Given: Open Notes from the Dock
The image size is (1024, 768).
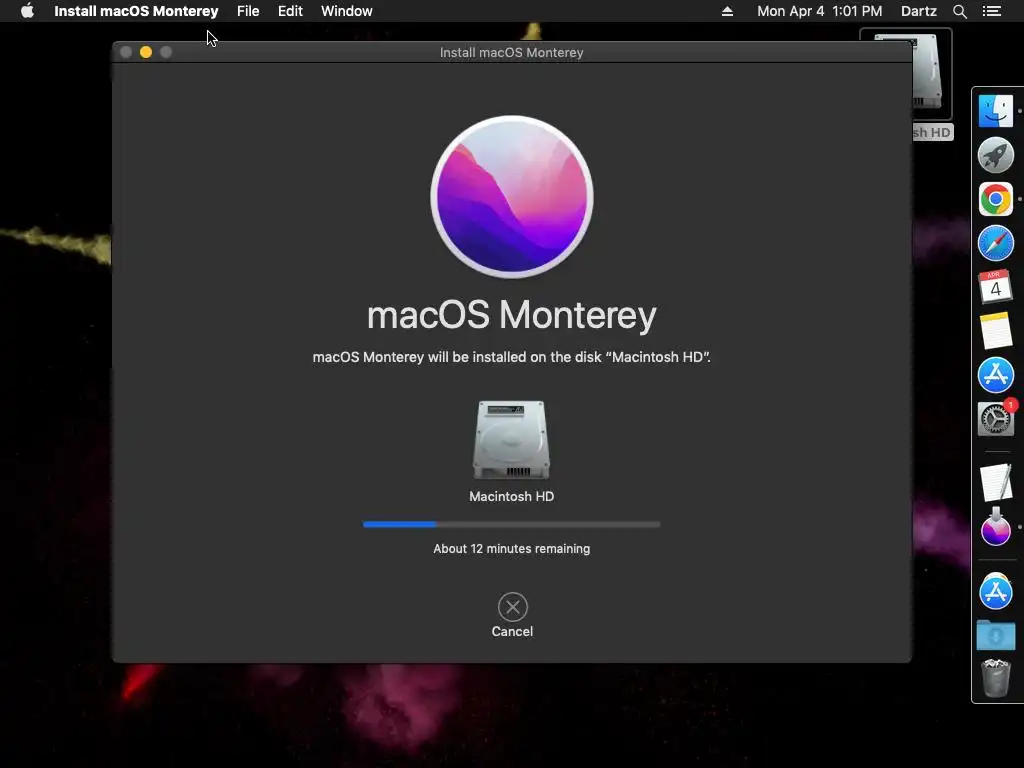Looking at the screenshot, I should [995, 330].
